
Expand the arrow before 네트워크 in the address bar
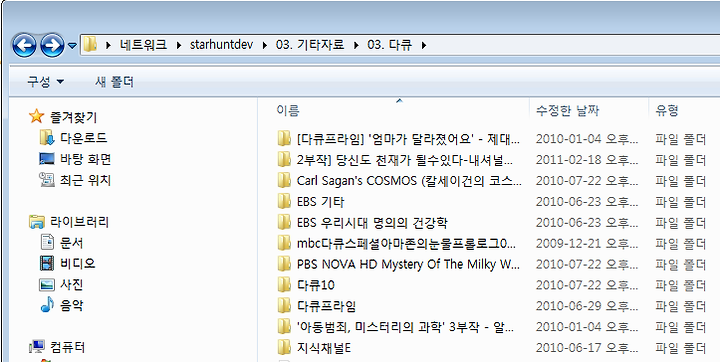[x=108, y=45]
